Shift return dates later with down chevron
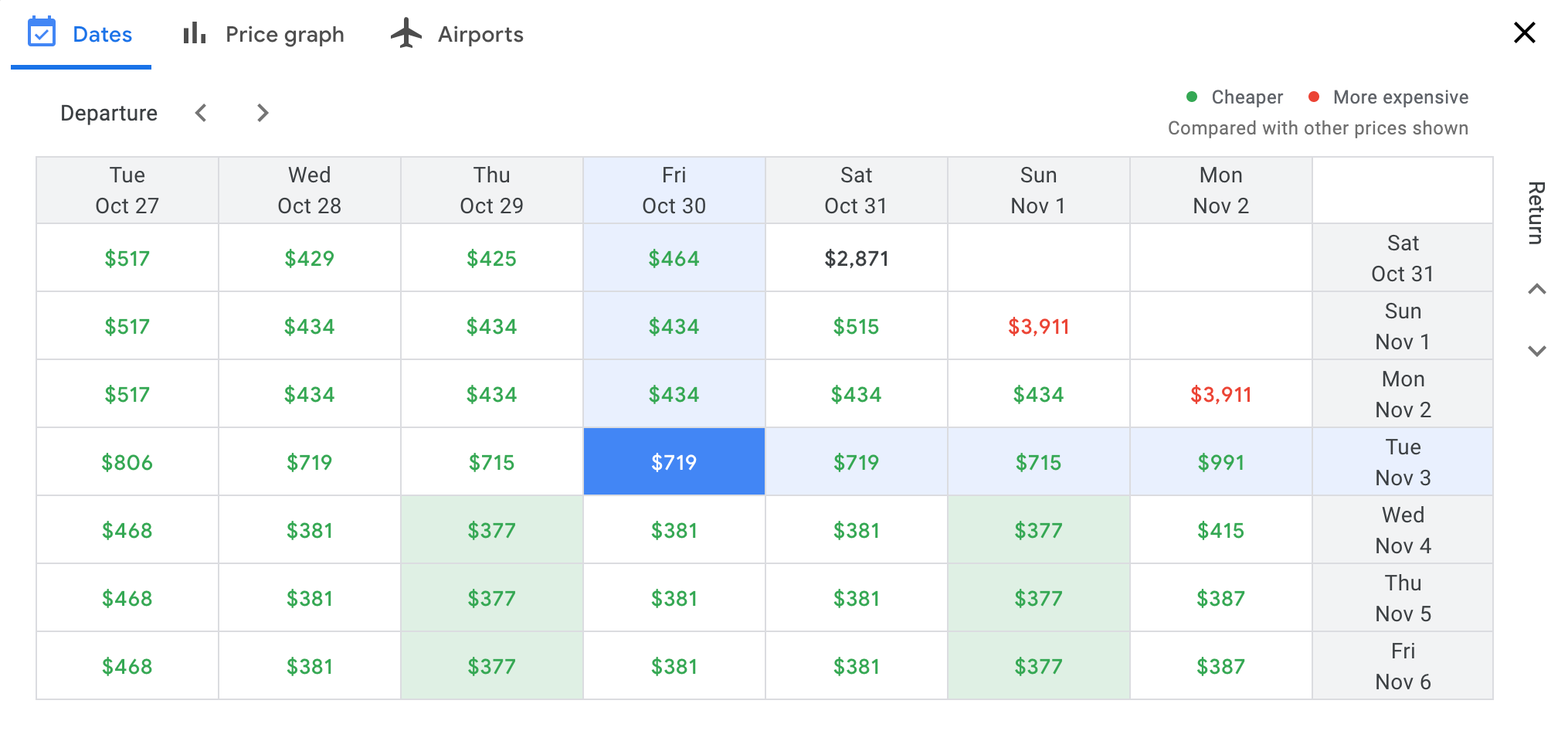This screenshot has width=1568, height=731. pyautogui.click(x=1536, y=351)
